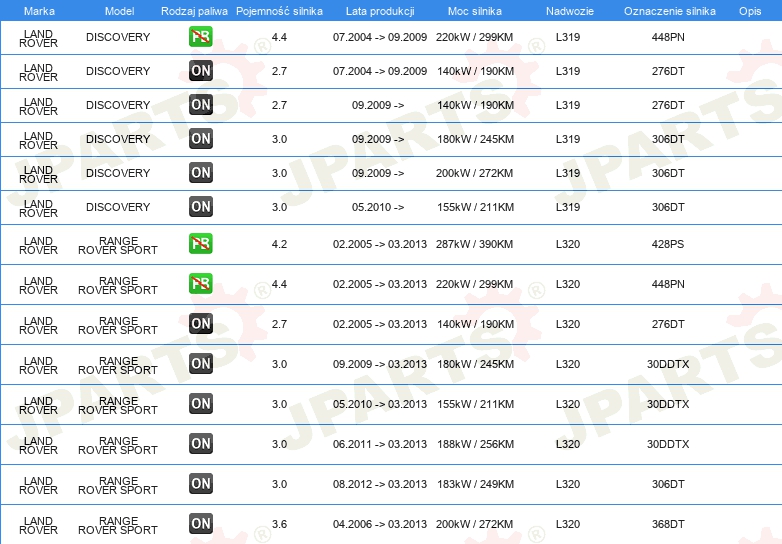Image resolution: width=782 pixels, height=544 pixels.
Task: Click the 05.2010 -> 03.2013 production years
Action: click(x=380, y=404)
